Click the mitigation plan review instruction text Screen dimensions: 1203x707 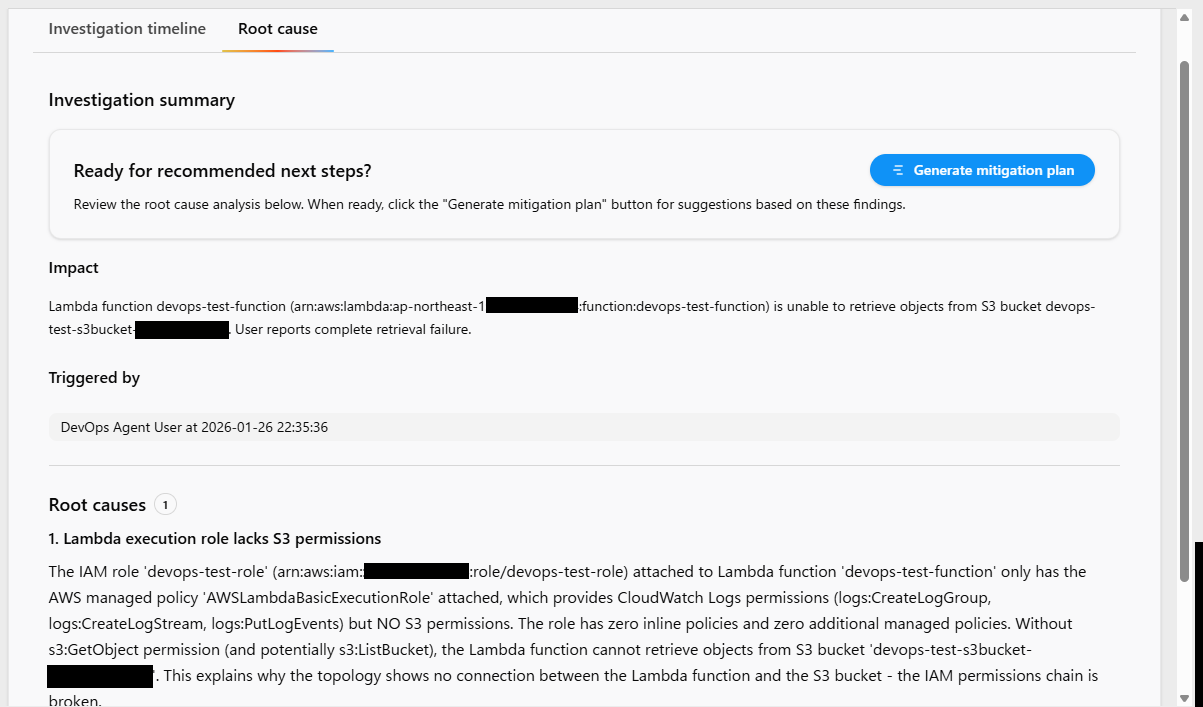point(489,205)
